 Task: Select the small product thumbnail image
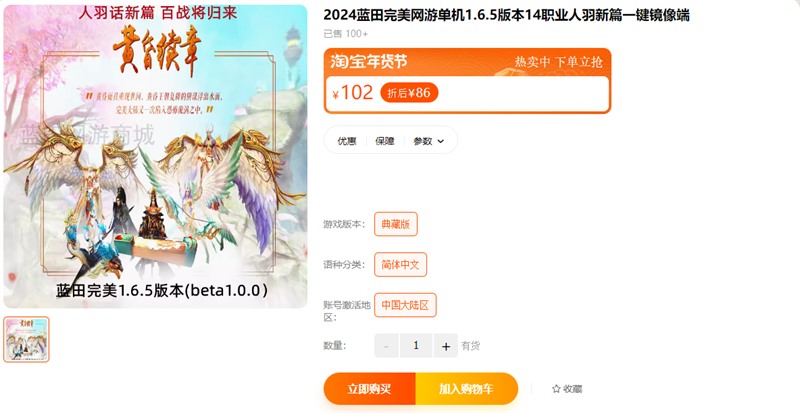coord(27,339)
